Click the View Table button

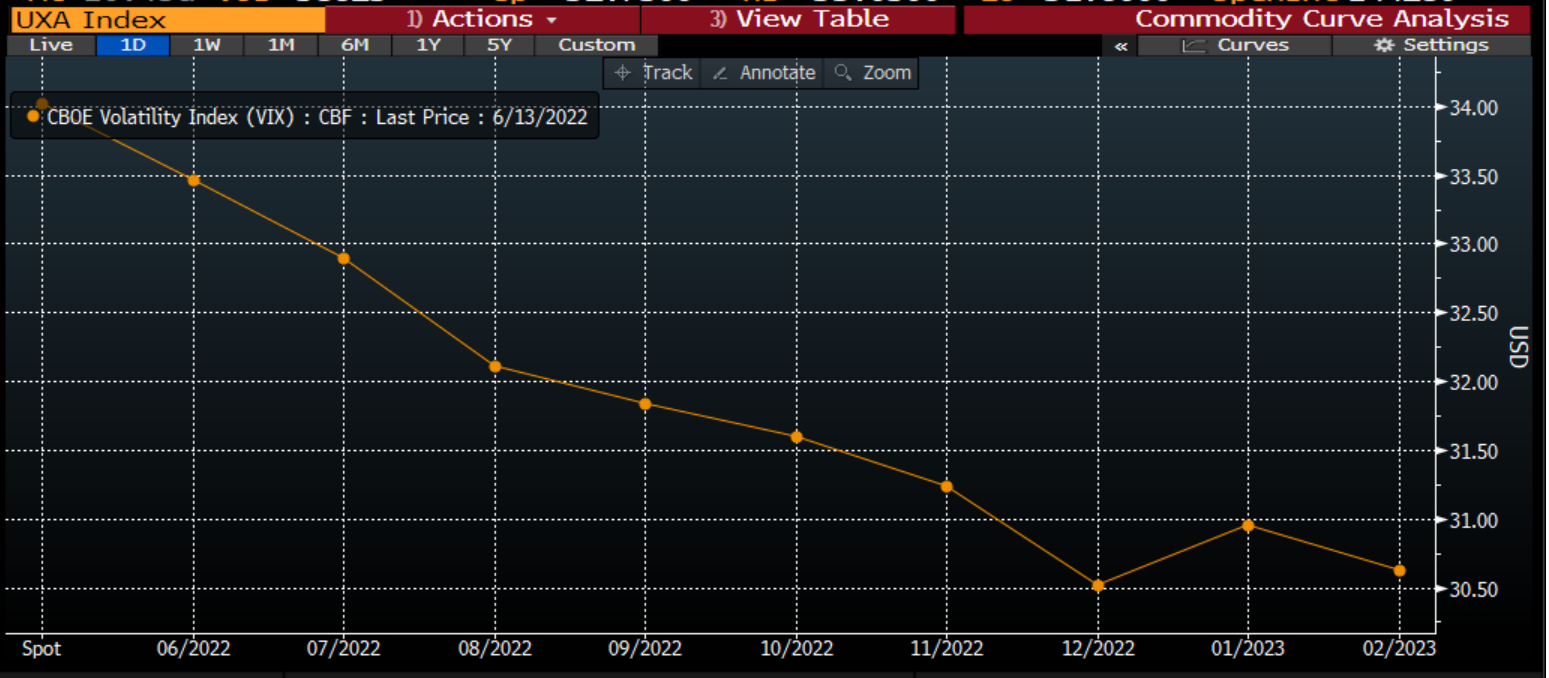pyautogui.click(x=798, y=19)
